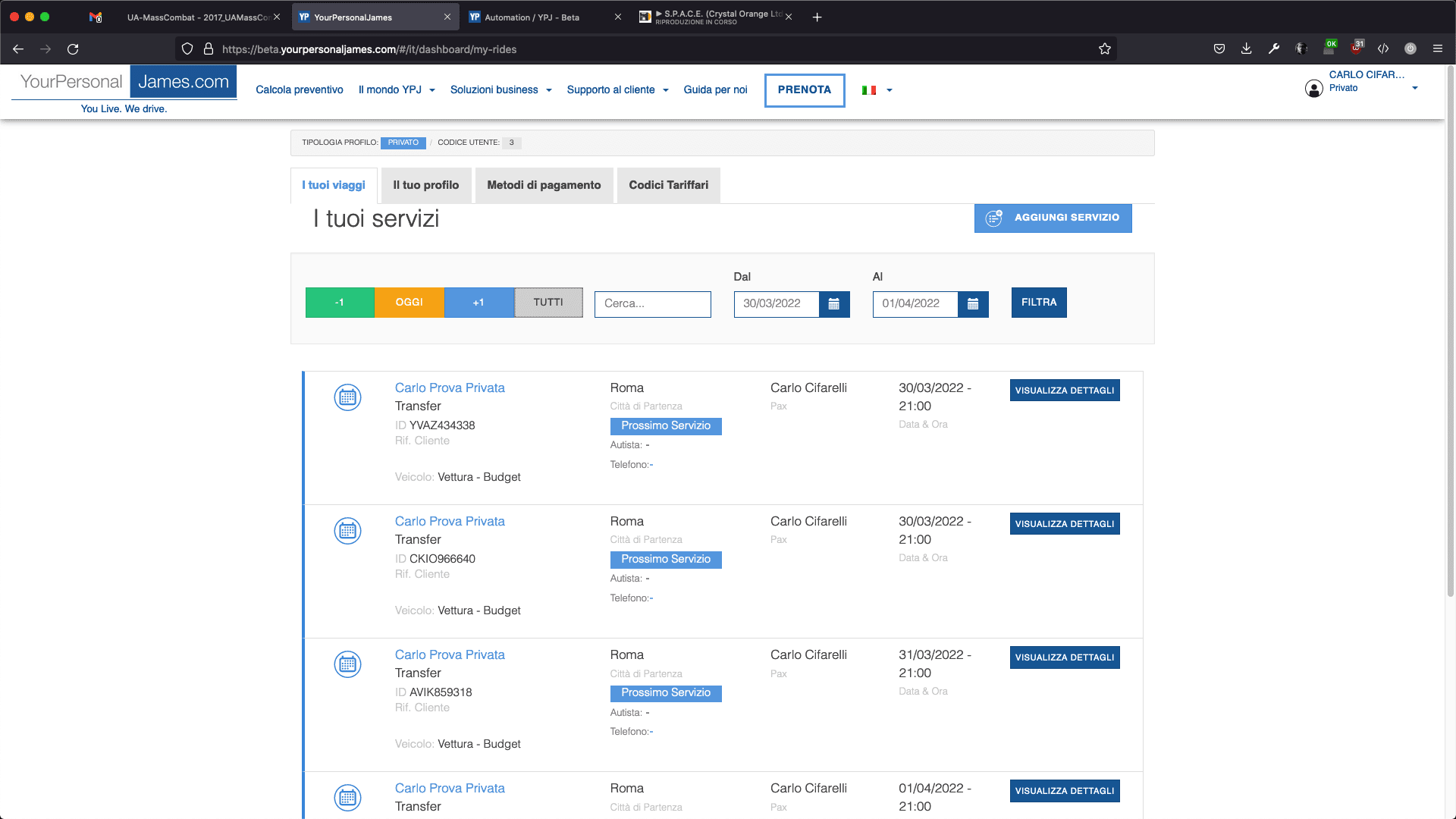Click the ride icon for YVAZ434338
The image size is (1456, 819).
[x=347, y=397]
